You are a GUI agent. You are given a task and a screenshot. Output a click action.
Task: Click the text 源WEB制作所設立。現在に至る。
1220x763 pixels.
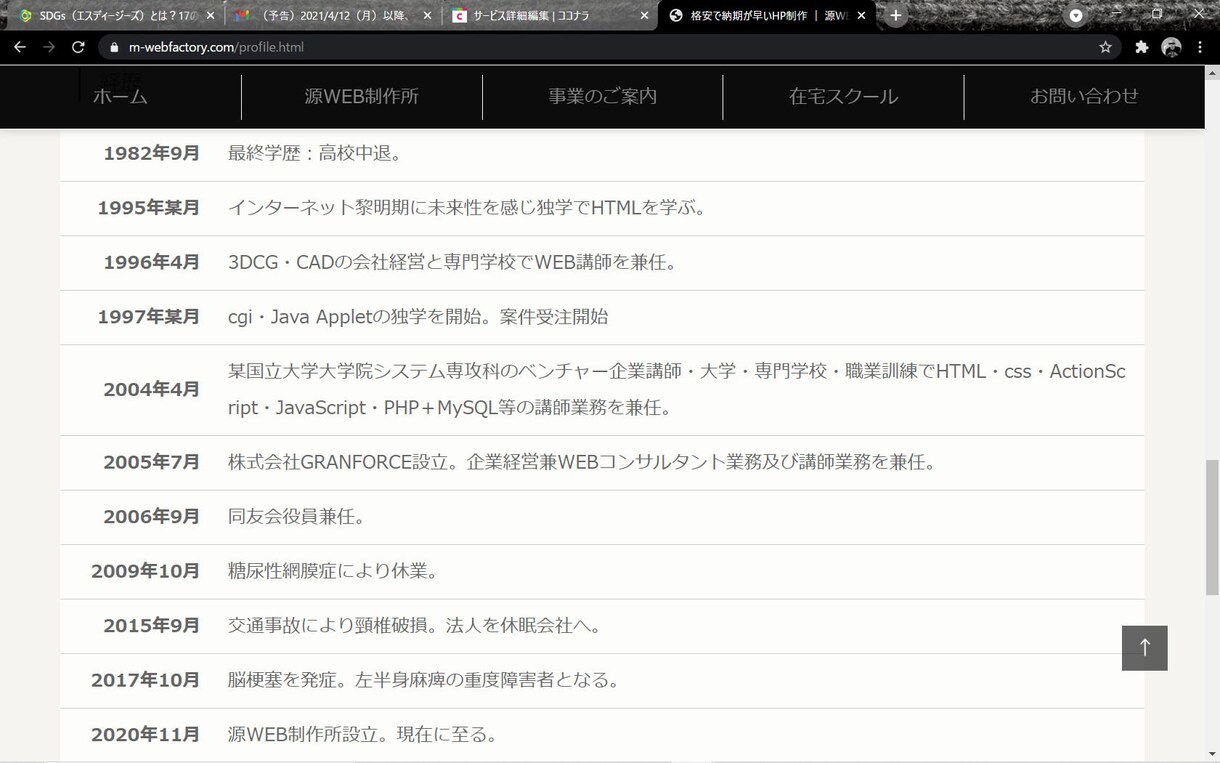(x=363, y=735)
